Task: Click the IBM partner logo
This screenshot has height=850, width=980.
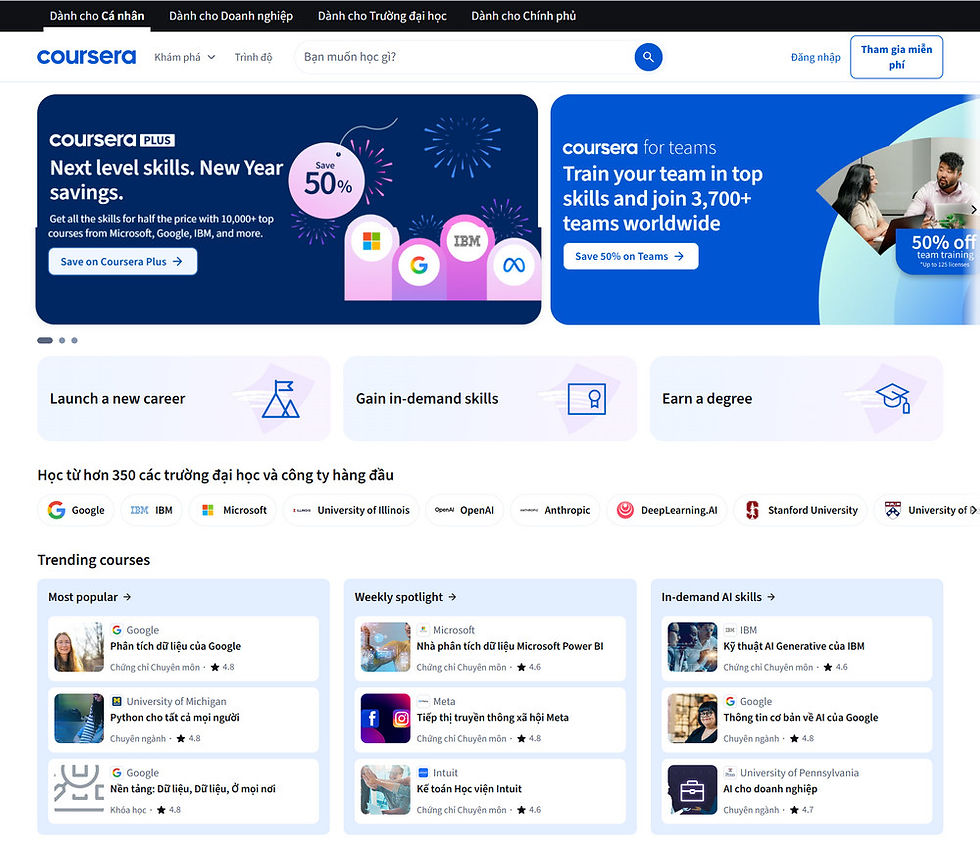Action: click(151, 510)
